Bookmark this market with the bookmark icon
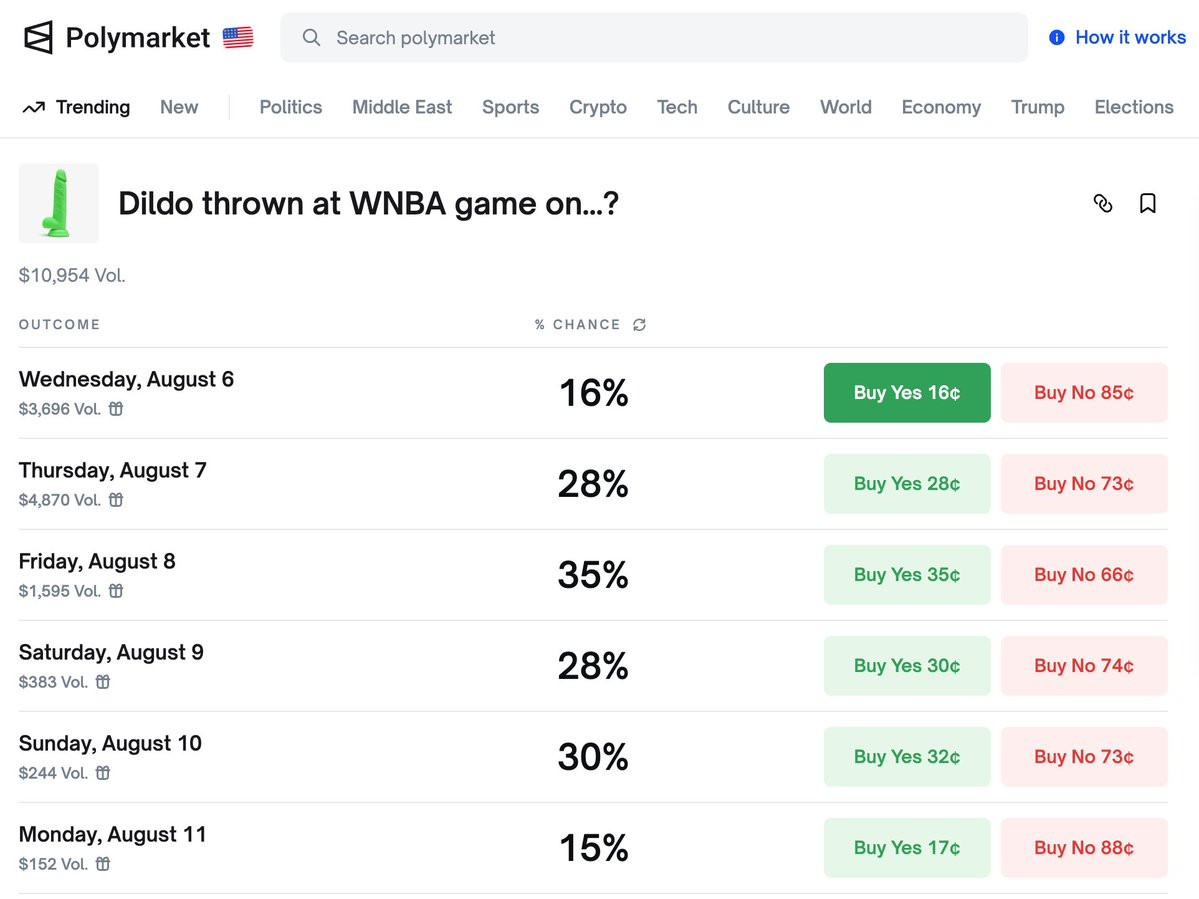This screenshot has height=899, width=1199. [1148, 203]
